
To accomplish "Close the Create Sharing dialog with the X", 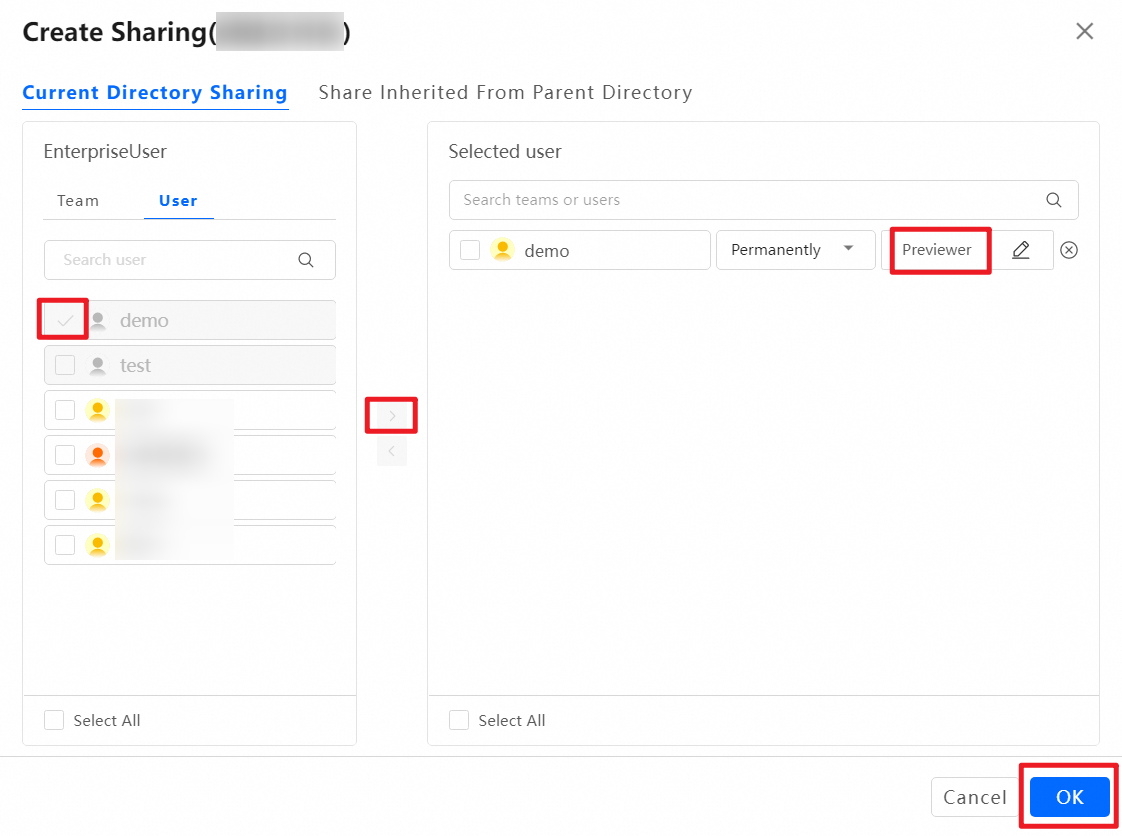I will click(x=1084, y=32).
